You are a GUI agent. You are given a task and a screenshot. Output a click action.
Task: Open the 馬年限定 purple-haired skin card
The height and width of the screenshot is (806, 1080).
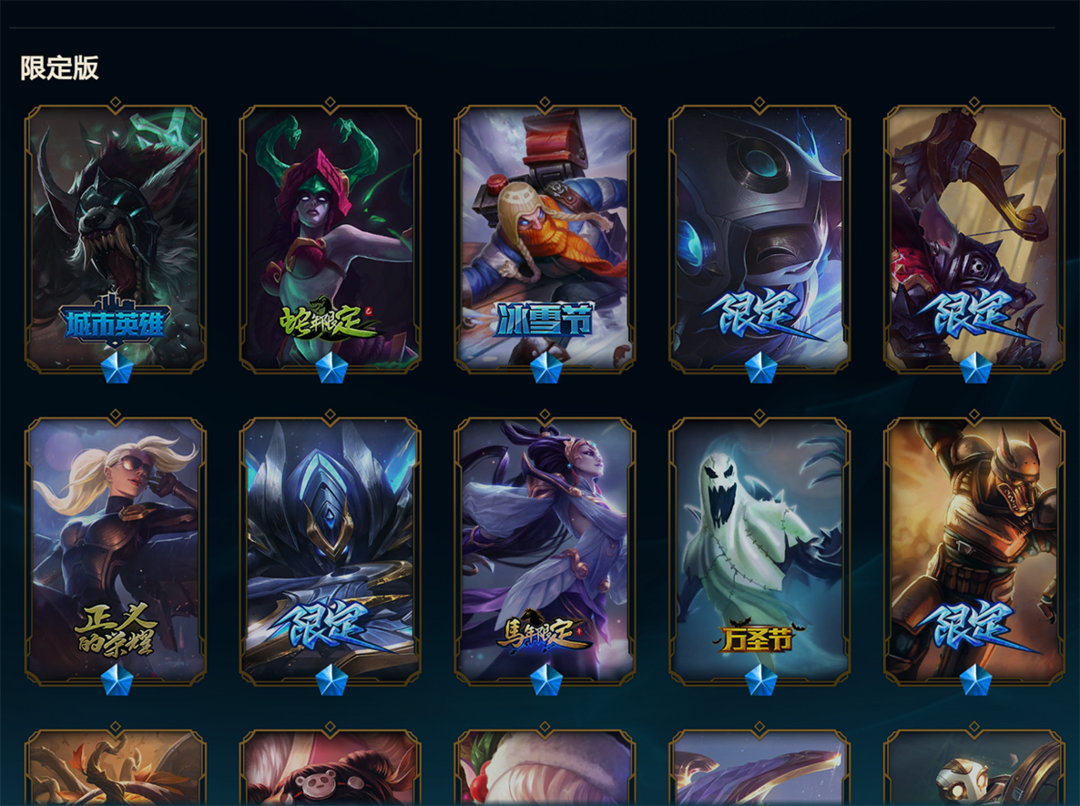tap(545, 549)
